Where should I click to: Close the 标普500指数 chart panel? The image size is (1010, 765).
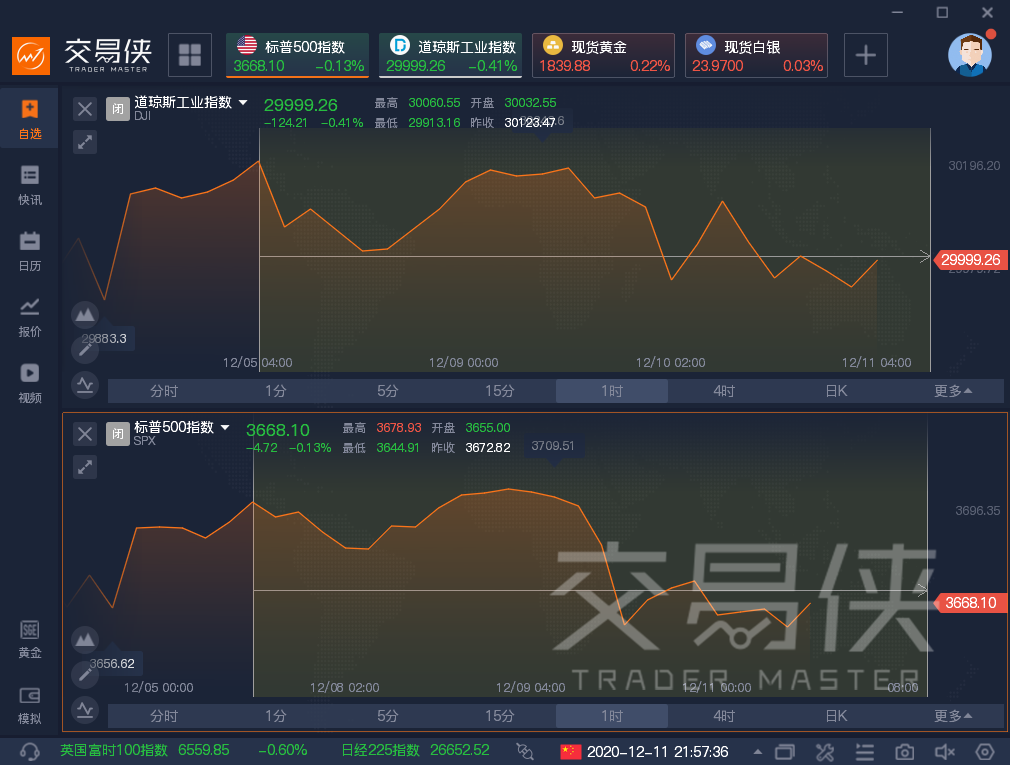(x=84, y=433)
